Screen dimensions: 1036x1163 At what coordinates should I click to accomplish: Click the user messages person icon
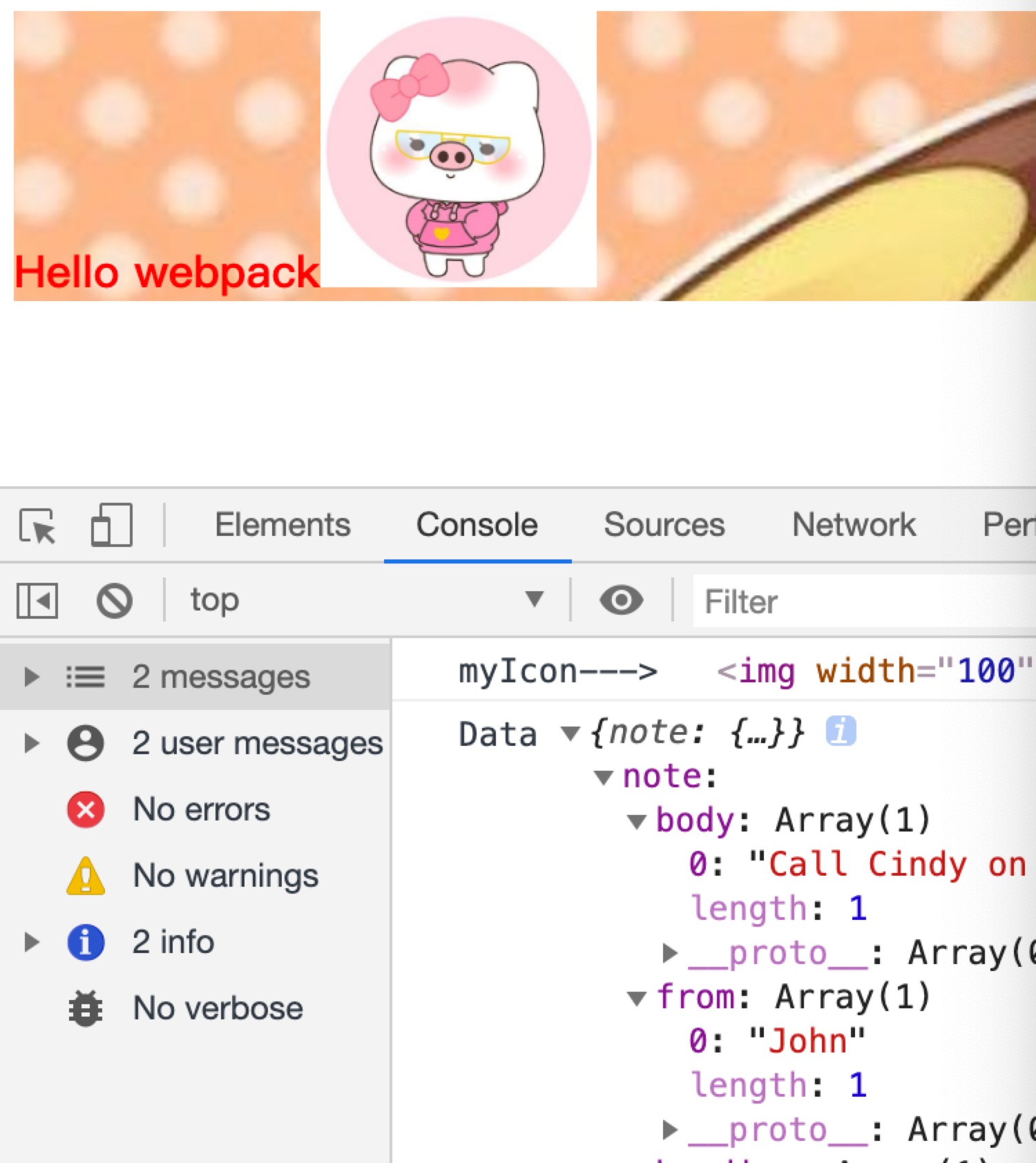[x=86, y=743]
